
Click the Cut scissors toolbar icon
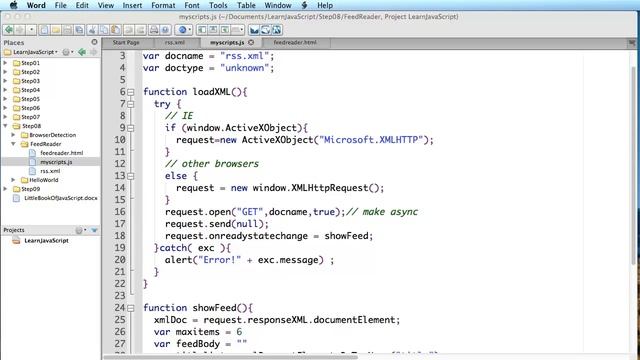tap(93, 30)
